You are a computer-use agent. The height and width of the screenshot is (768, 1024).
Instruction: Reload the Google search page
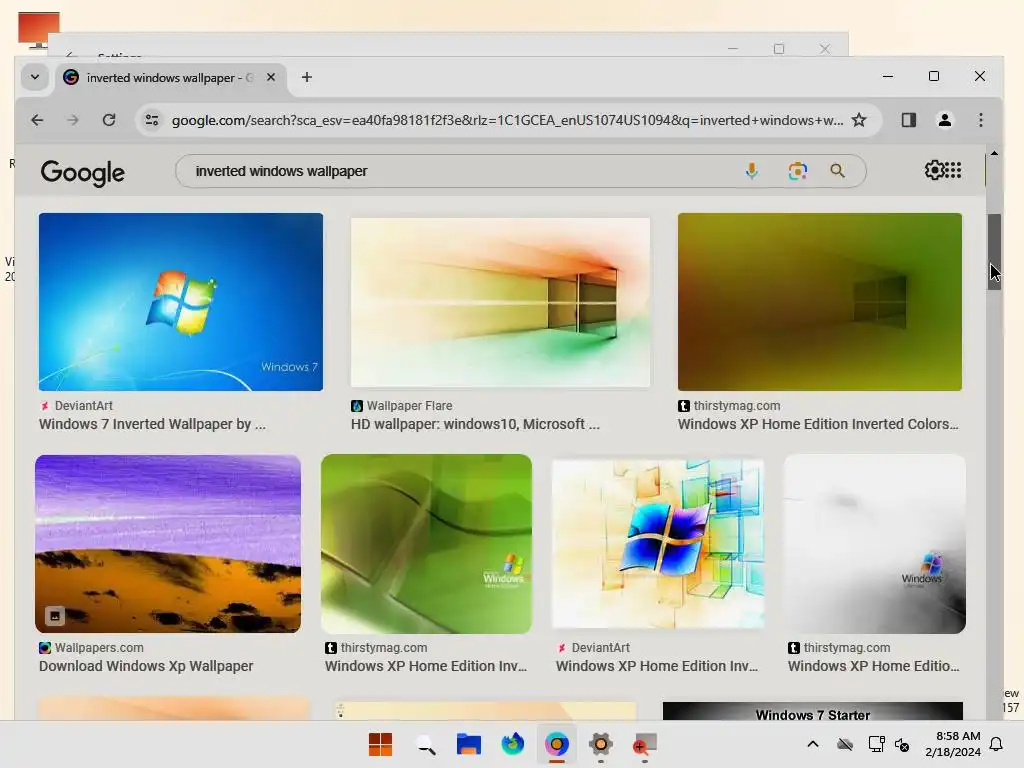point(109,120)
